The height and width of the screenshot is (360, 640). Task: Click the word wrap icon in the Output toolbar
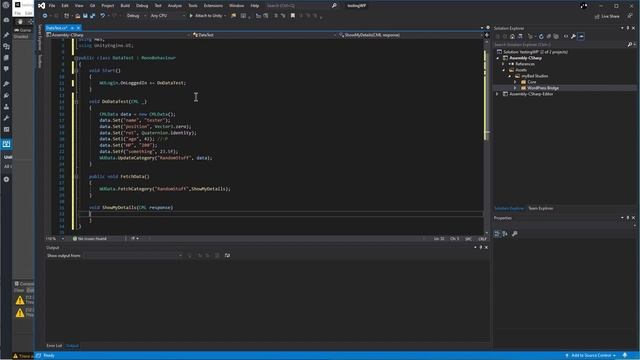point(227,256)
